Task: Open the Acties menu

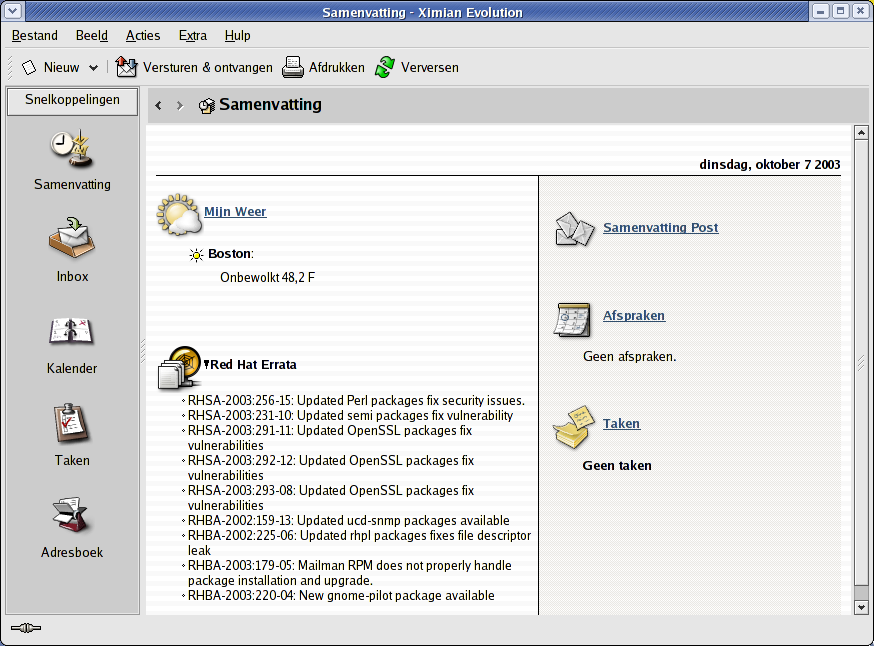Action: pyautogui.click(x=143, y=36)
